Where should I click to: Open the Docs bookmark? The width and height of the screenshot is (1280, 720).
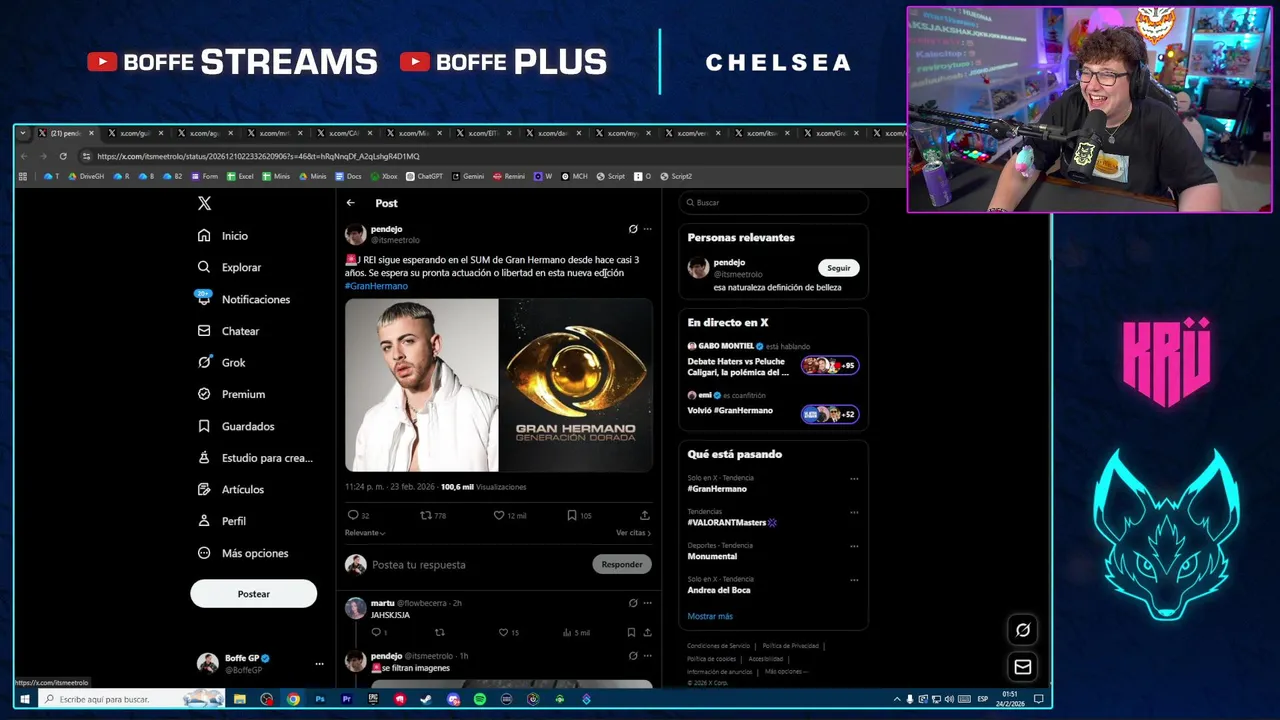[x=348, y=176]
